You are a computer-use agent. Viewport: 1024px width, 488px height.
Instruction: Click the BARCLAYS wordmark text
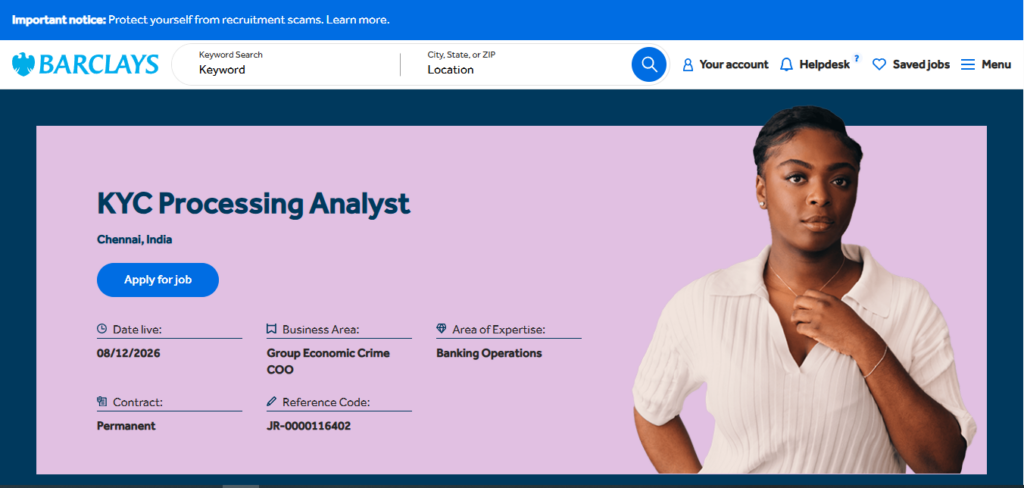(x=99, y=64)
